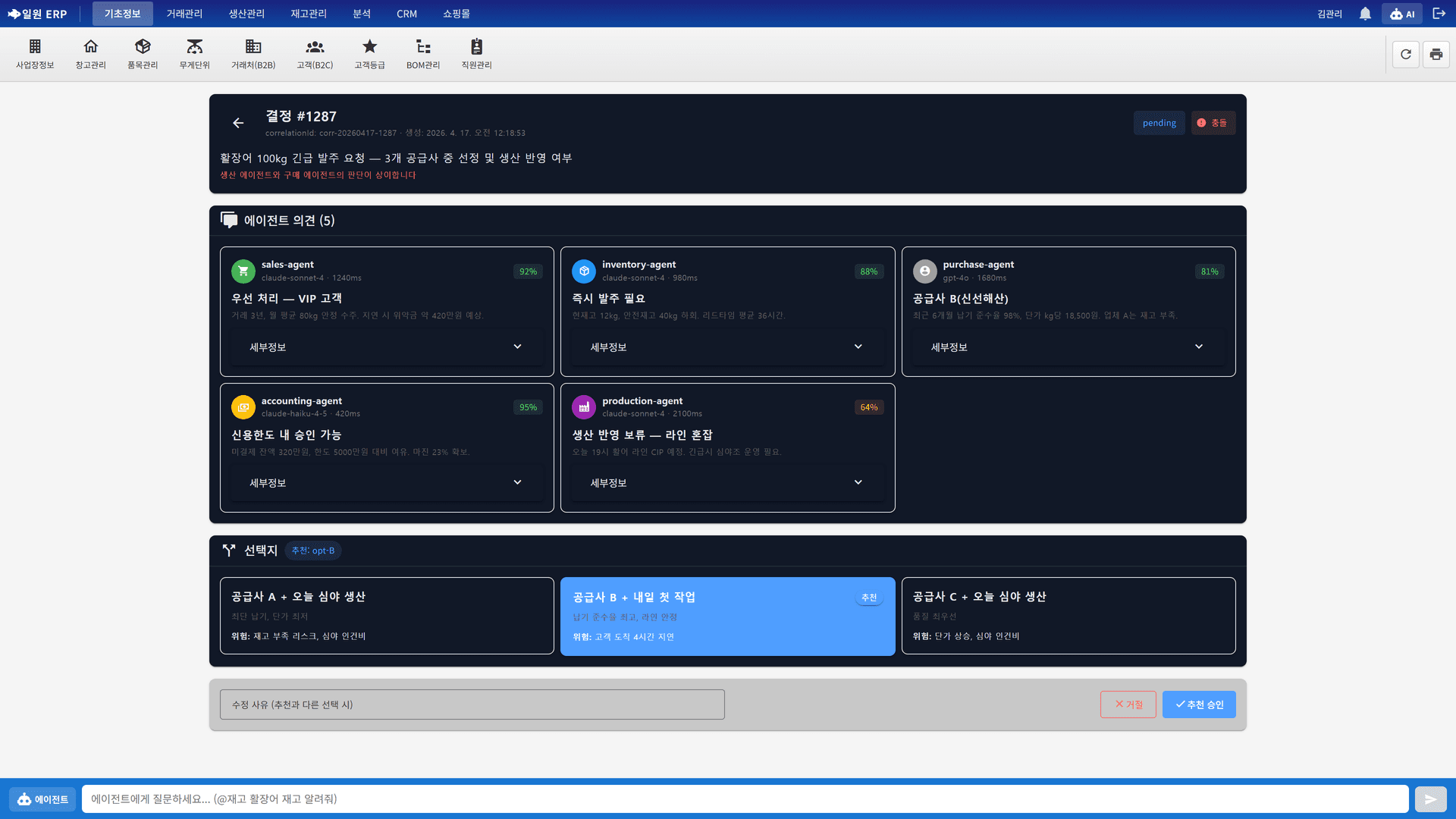The height and width of the screenshot is (819, 1456).
Task: Click the sales-agent cart avatar
Action: (x=243, y=271)
